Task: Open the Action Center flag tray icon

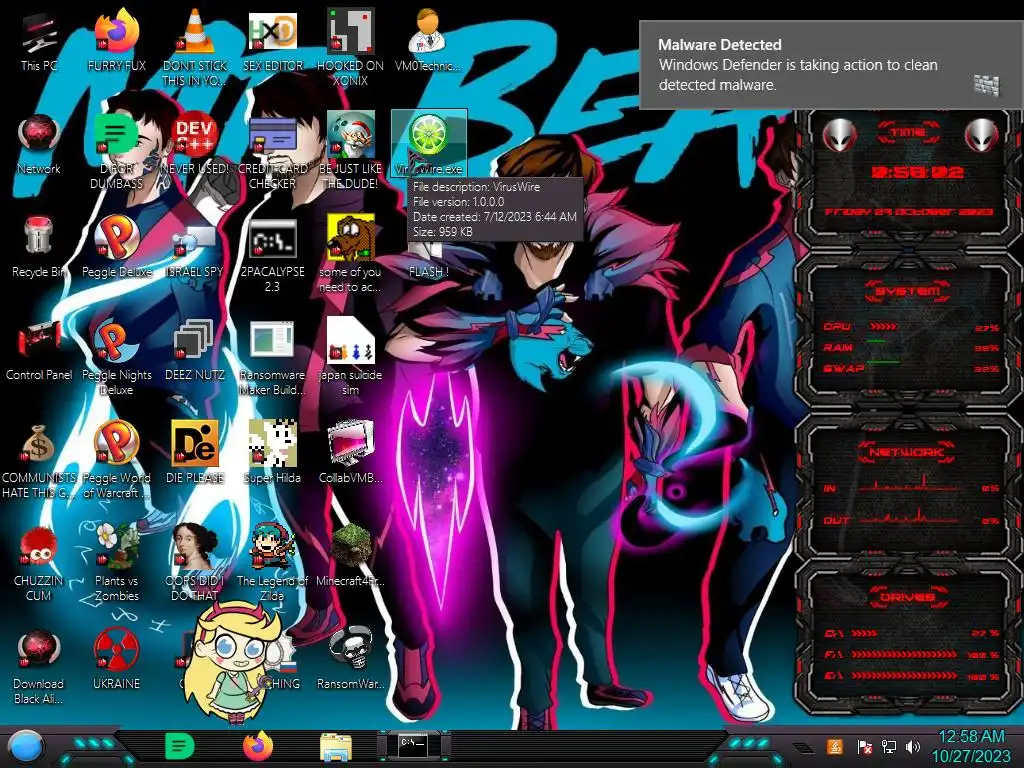Action: click(x=865, y=746)
